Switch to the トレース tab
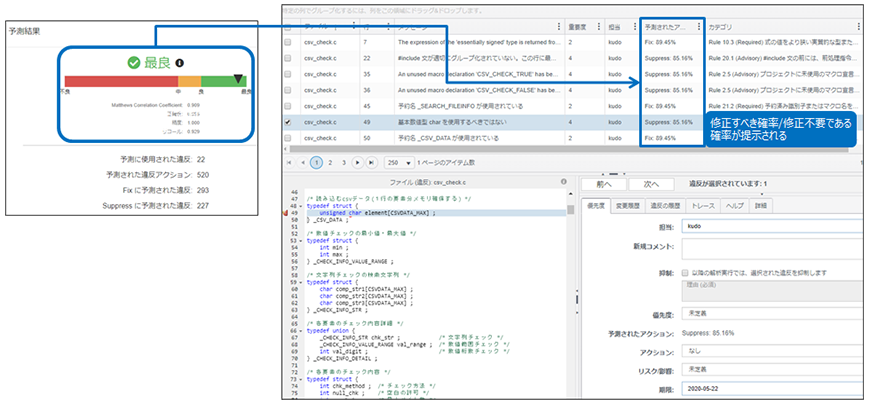 (x=704, y=206)
